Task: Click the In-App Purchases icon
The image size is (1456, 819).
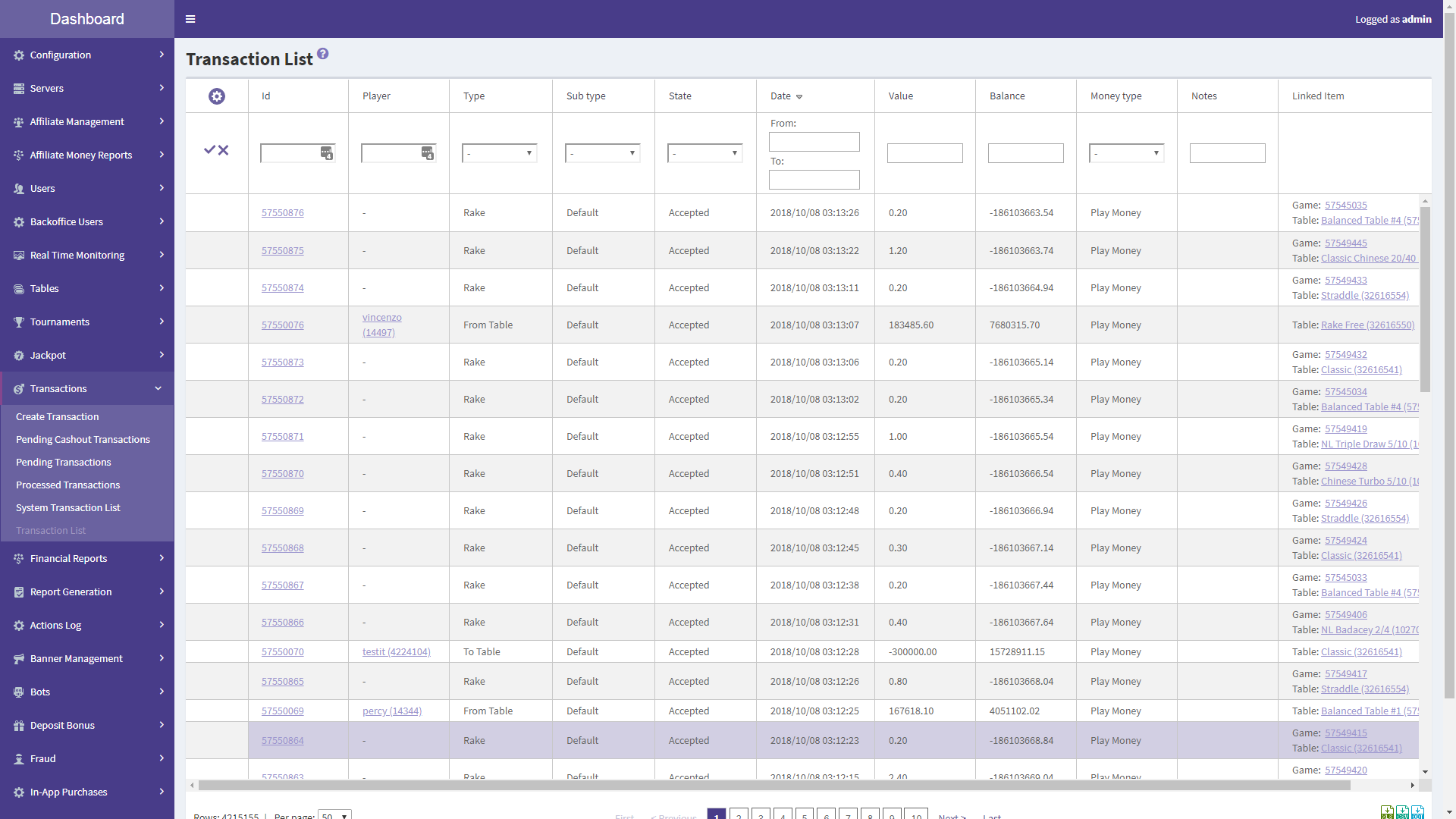Action: tap(19, 792)
